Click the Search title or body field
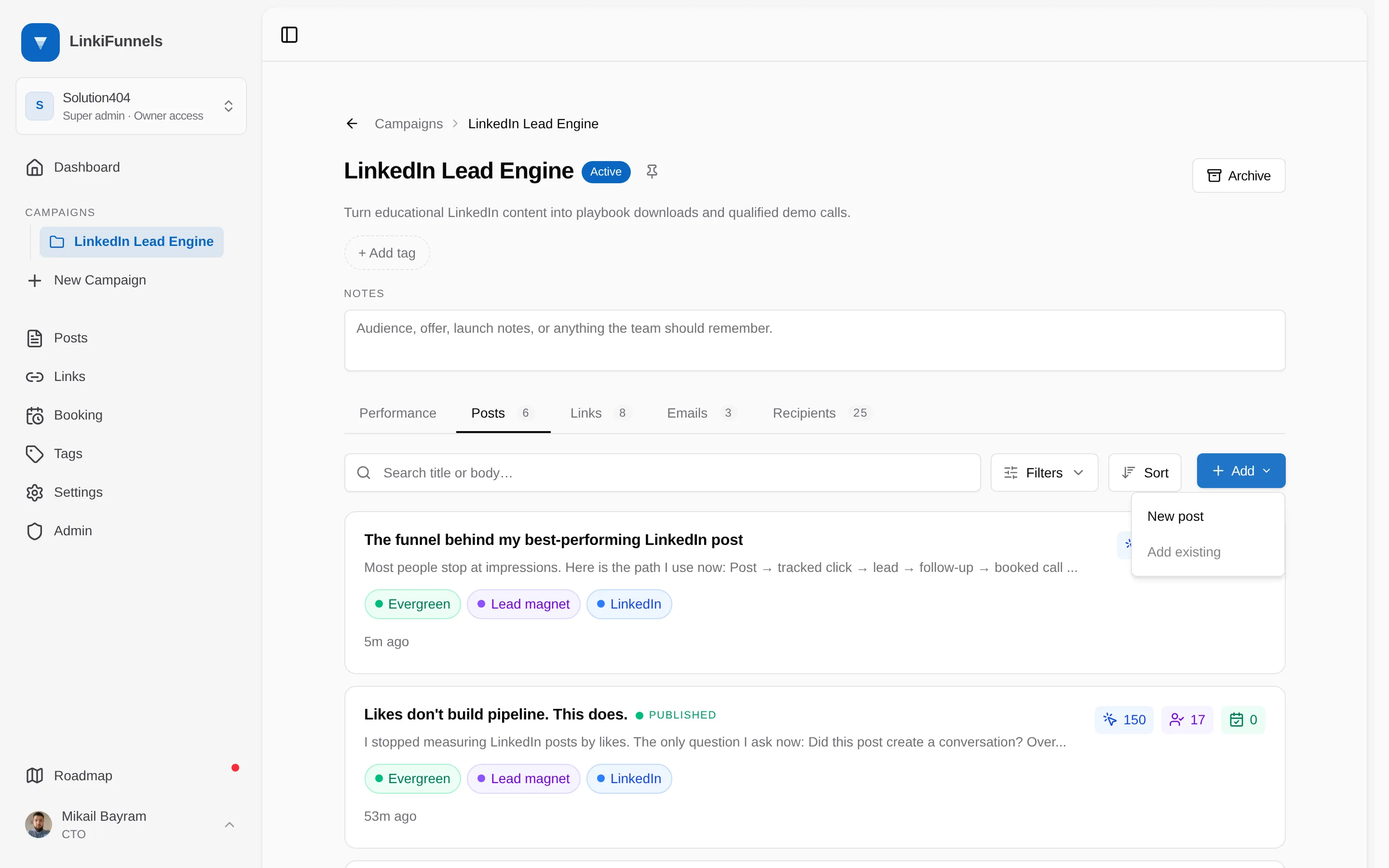 pyautogui.click(x=662, y=473)
